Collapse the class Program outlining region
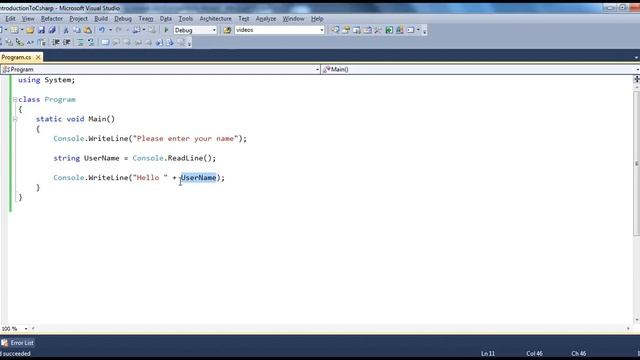640x360 pixels. (15, 99)
